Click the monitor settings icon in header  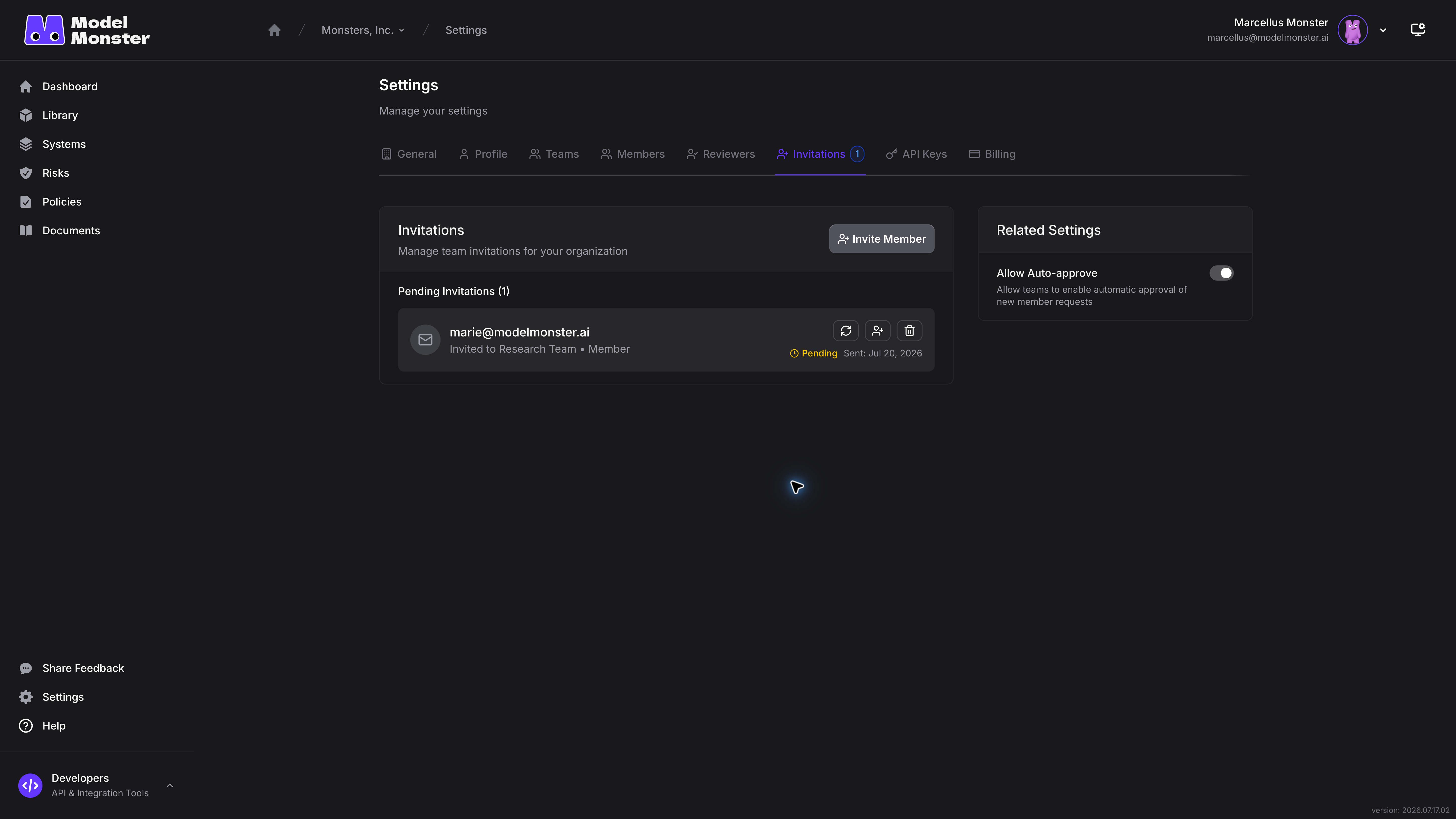(x=1418, y=30)
